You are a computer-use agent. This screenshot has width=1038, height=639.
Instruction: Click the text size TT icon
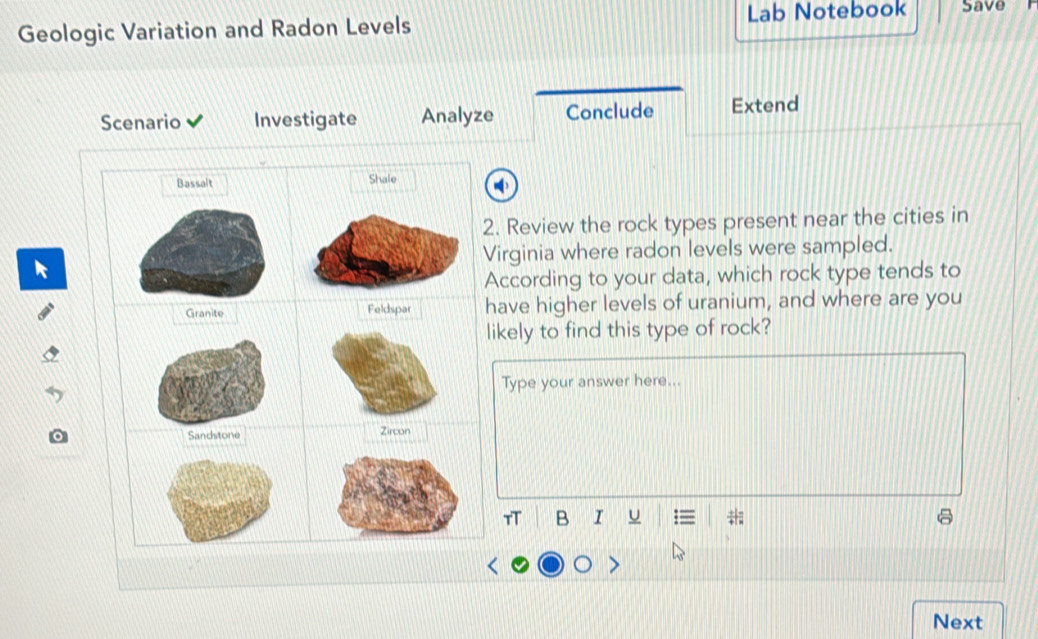512,518
